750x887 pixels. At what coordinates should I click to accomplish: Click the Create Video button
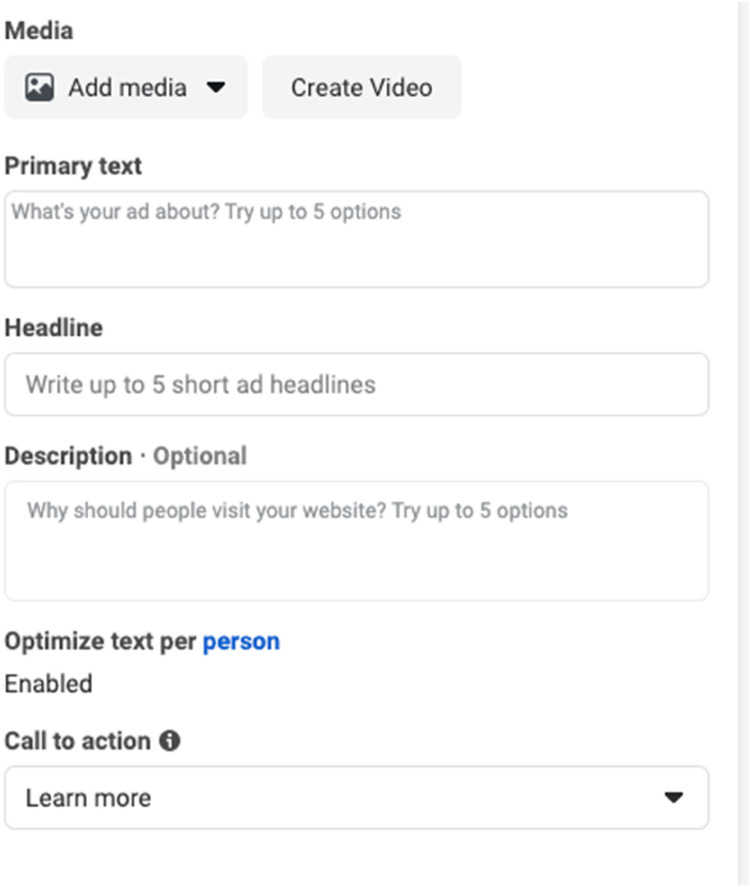coord(361,88)
